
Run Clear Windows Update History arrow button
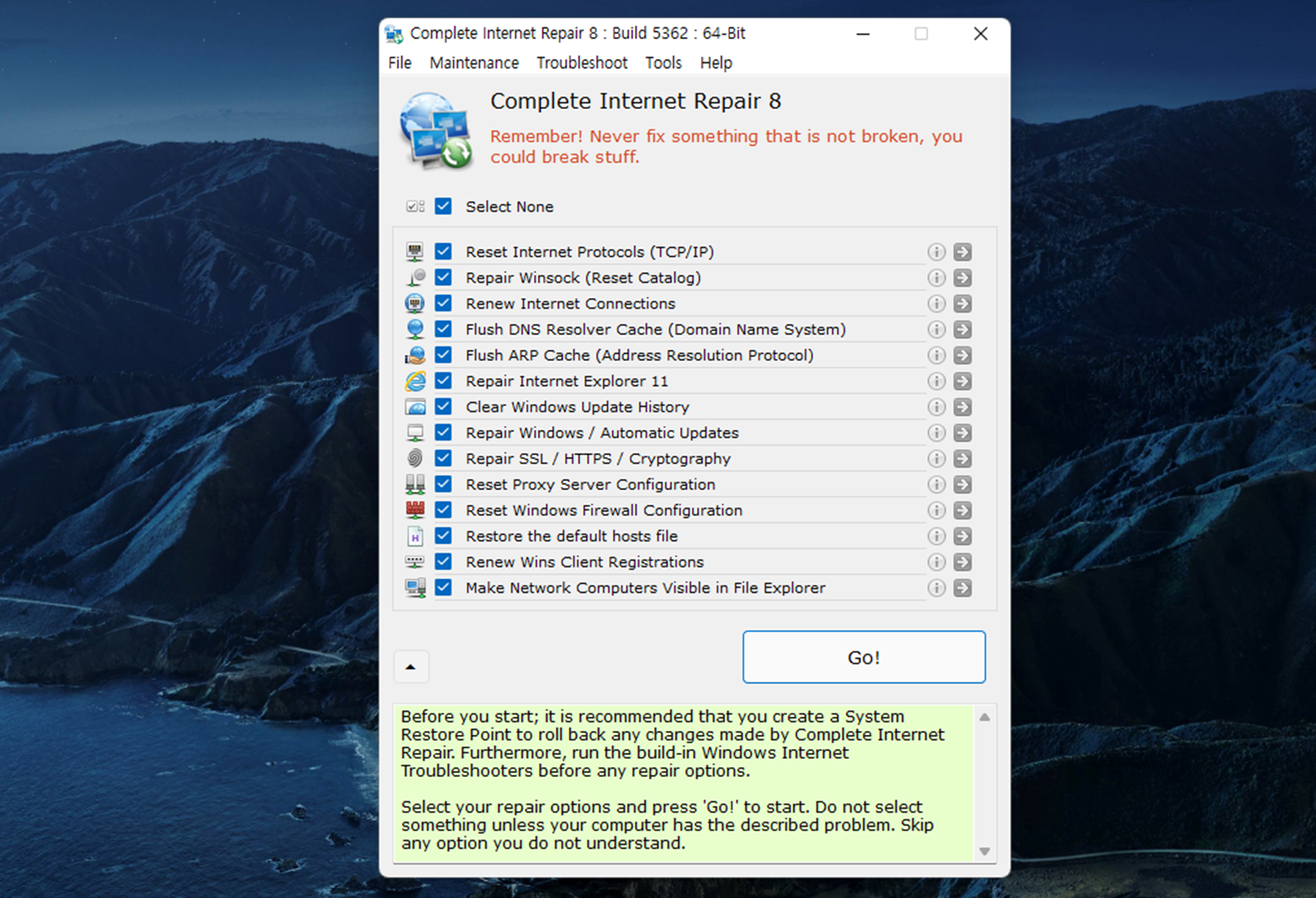963,407
